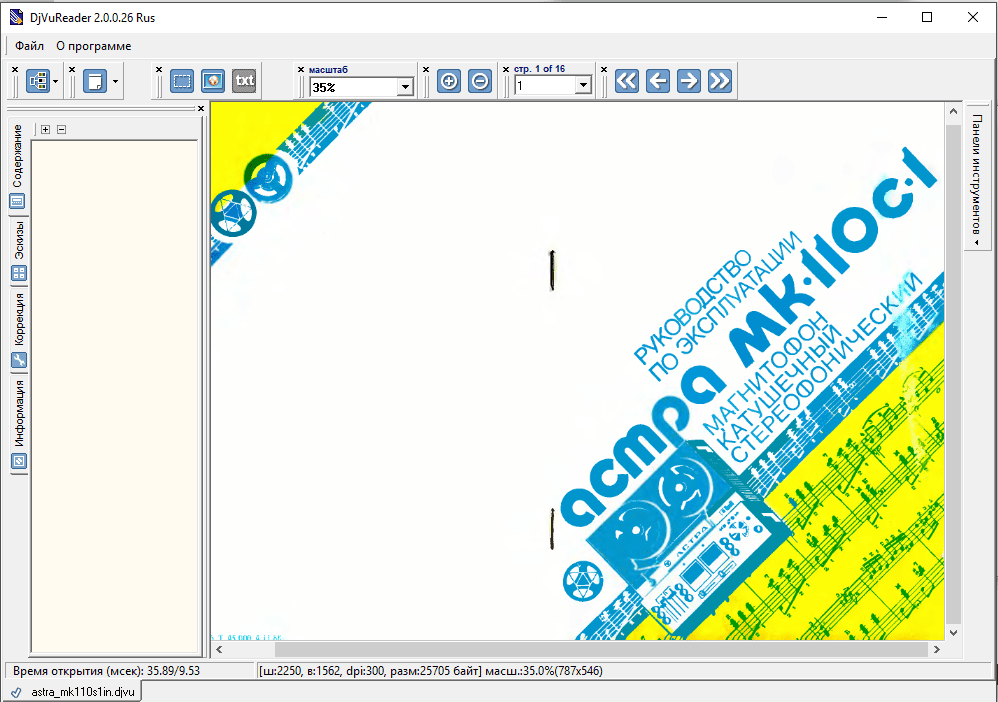Click the 35% zoom value field
The width and height of the screenshot is (998, 702).
[354, 87]
